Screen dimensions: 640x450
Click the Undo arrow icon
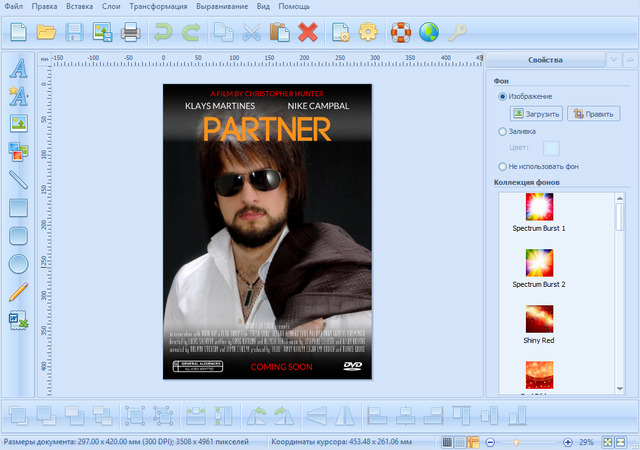pyautogui.click(x=164, y=32)
